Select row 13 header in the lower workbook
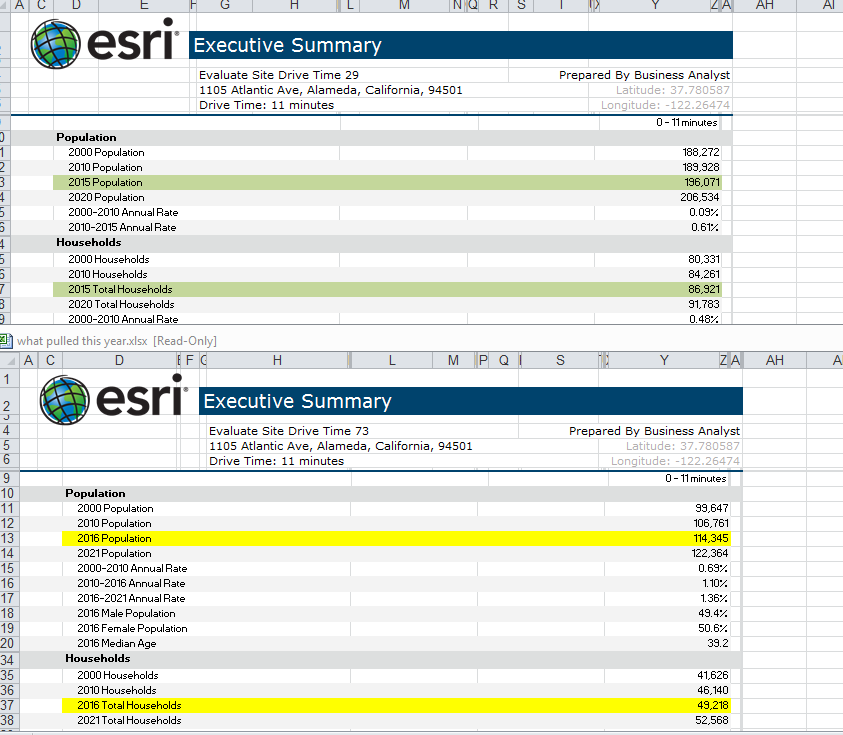This screenshot has width=843, height=735. click(x=8, y=539)
